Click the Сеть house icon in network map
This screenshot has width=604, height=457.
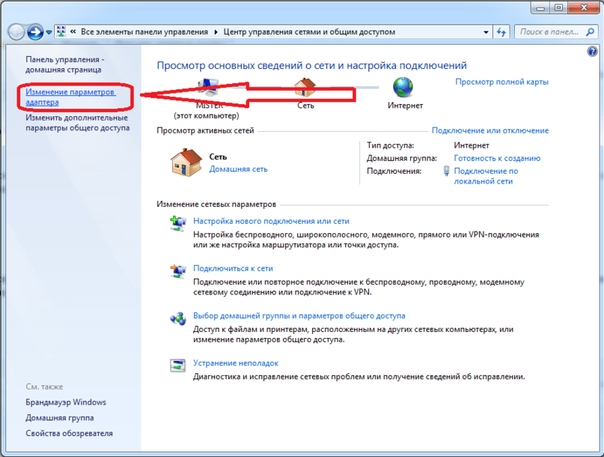305,88
